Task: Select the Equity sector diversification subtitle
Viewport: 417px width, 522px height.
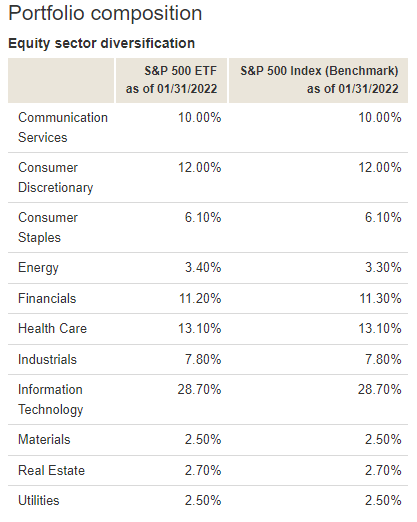Action: coord(102,43)
